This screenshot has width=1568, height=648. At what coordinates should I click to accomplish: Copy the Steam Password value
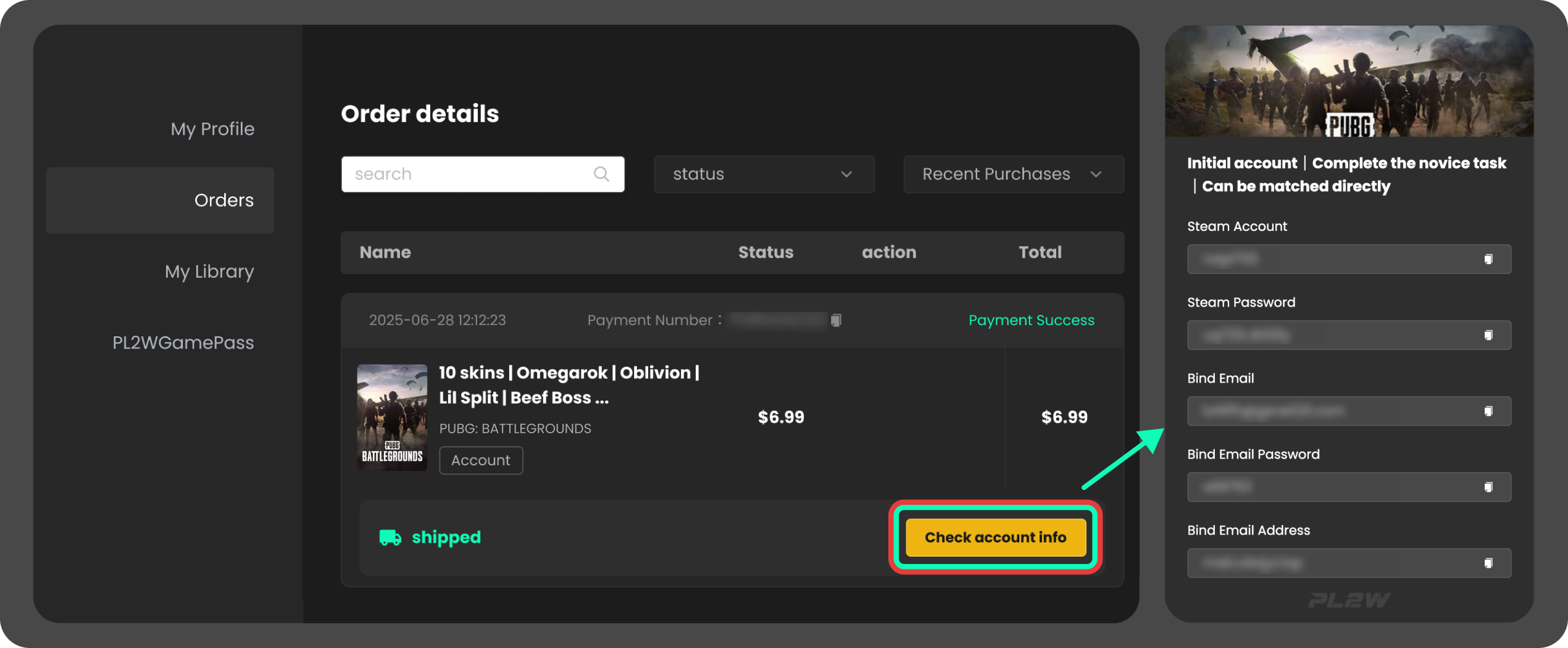tap(1488, 335)
